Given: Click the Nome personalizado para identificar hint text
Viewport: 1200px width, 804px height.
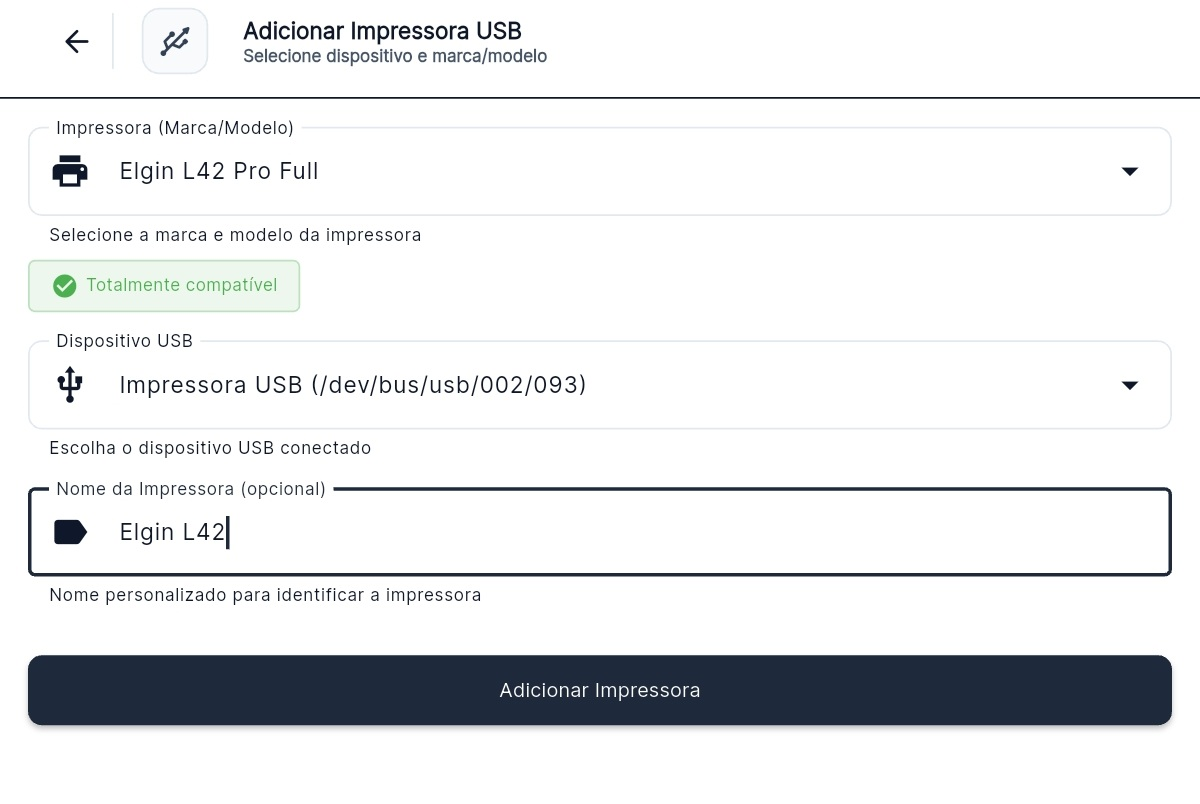Looking at the screenshot, I should 265,595.
